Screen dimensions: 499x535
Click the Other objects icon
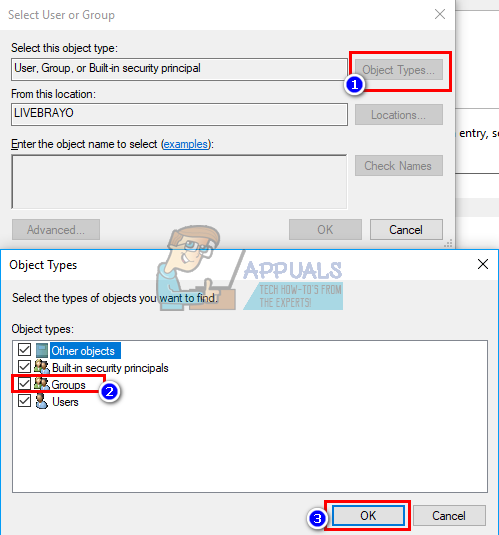coord(42,350)
